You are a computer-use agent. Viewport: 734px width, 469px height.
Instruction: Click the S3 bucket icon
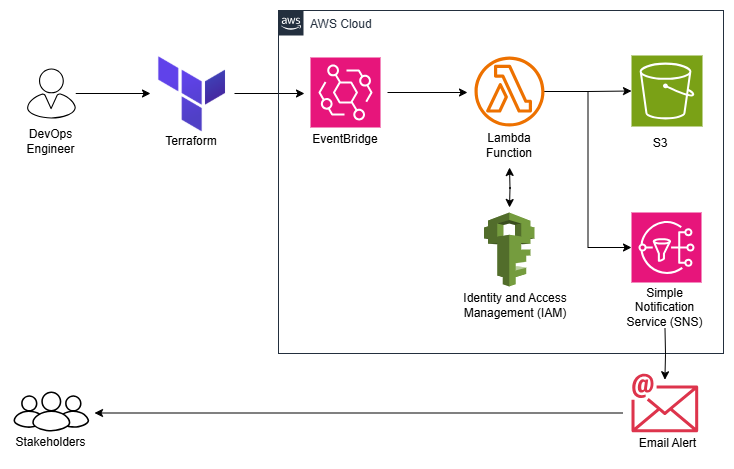(667, 91)
